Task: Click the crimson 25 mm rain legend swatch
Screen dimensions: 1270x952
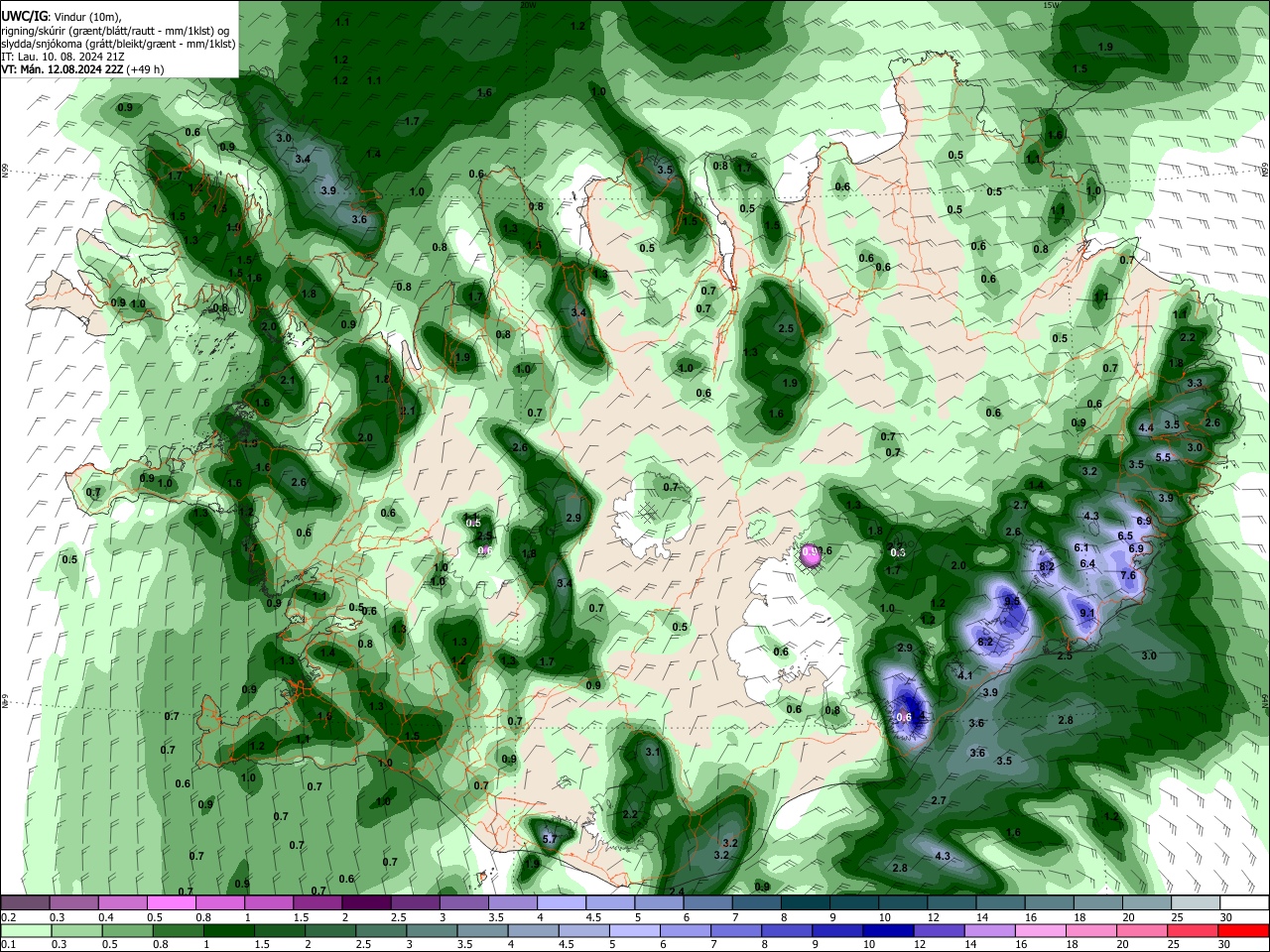Action: tap(1194, 930)
